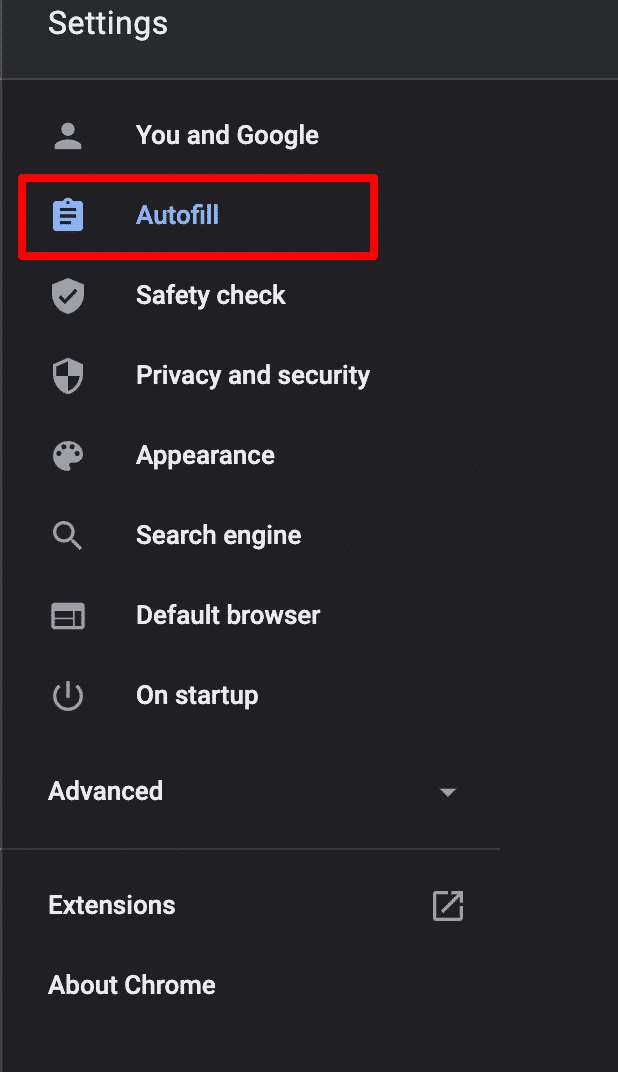Click the Safety check shield checkmark icon
The width and height of the screenshot is (618, 1072).
click(x=67, y=295)
